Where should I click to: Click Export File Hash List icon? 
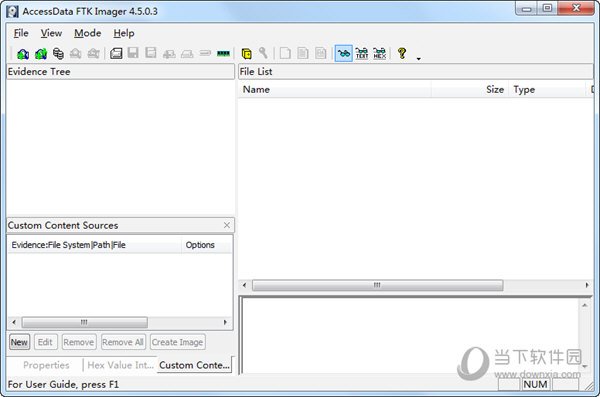click(303, 53)
